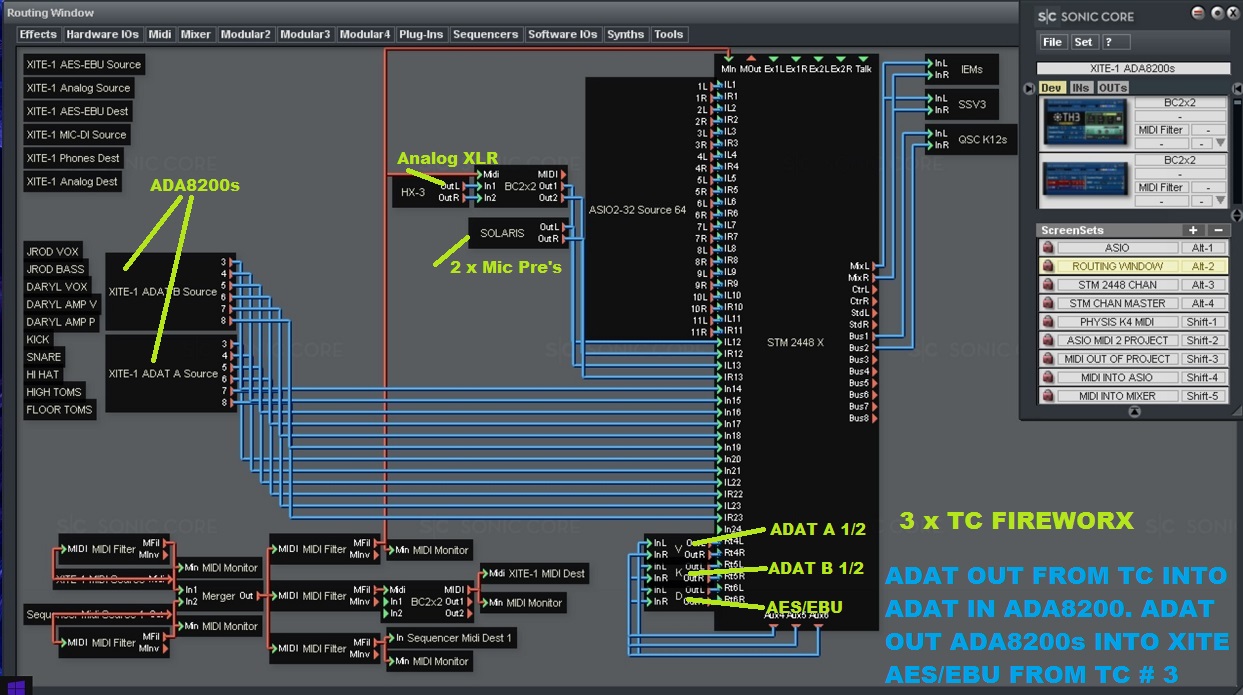Viewport: 1243px width, 695px height.
Task: Click the lock icon for PHYSIS K4 MIDI
Action: tap(1049, 322)
